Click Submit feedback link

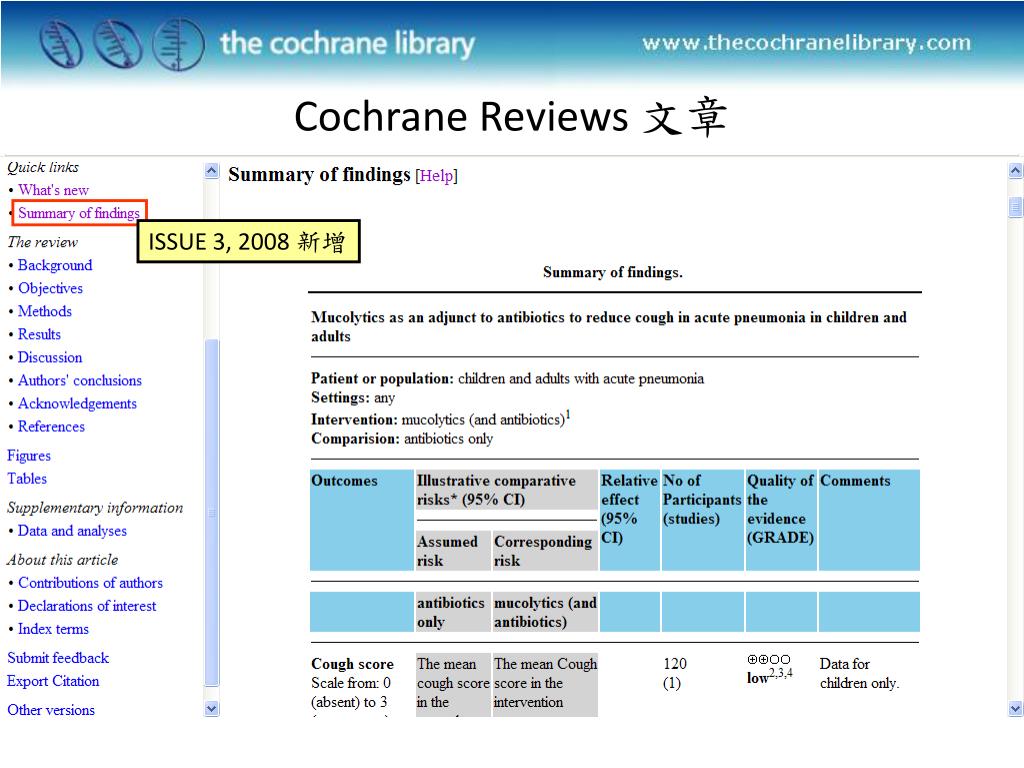58,658
